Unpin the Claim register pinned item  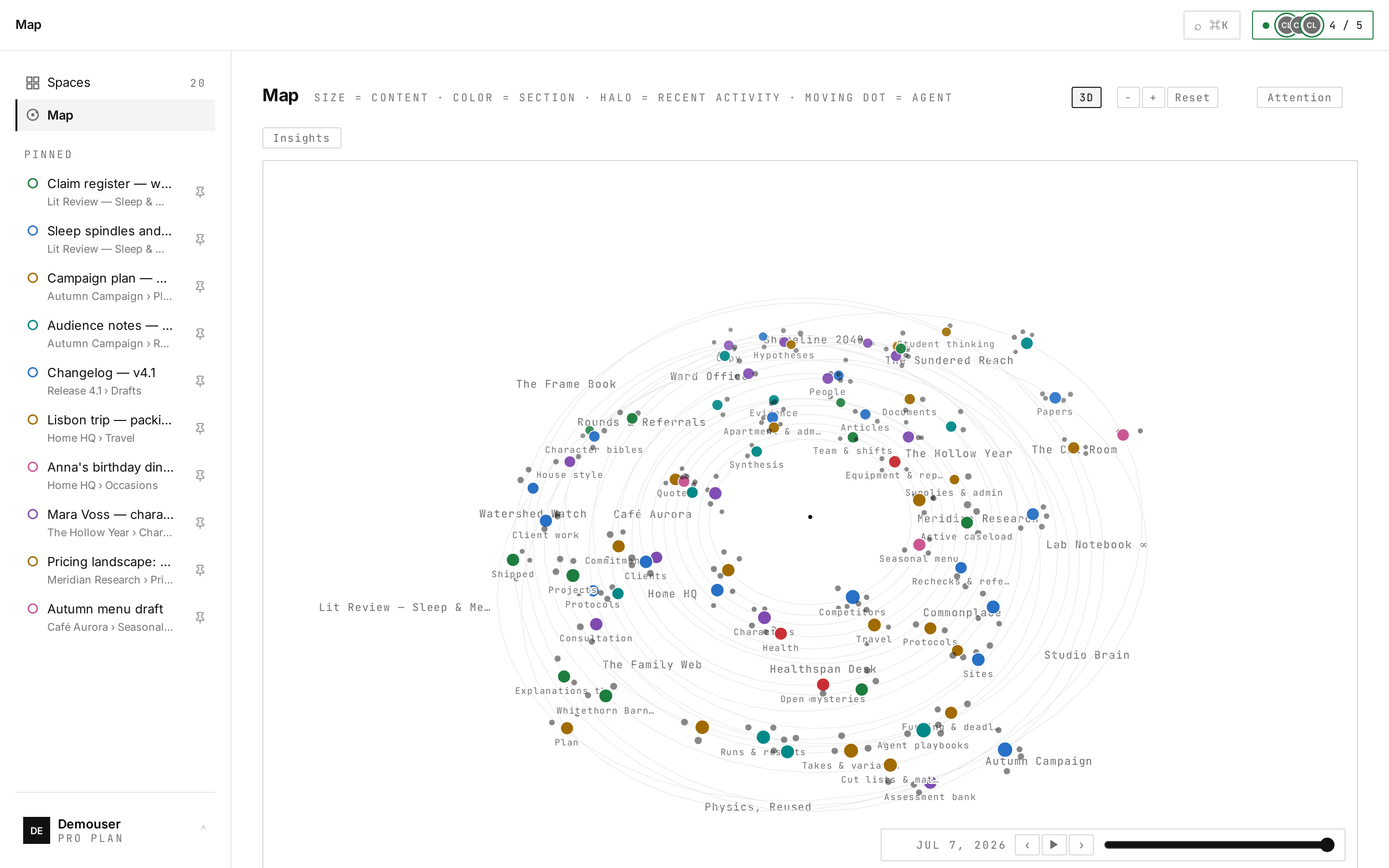point(200,192)
